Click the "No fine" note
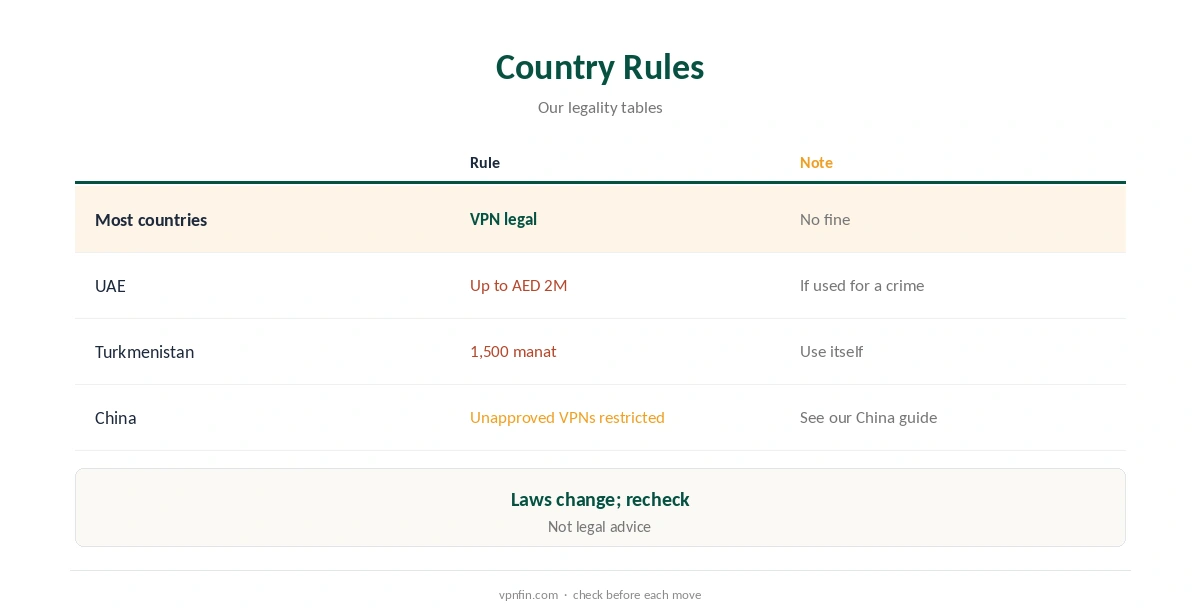 coord(825,219)
